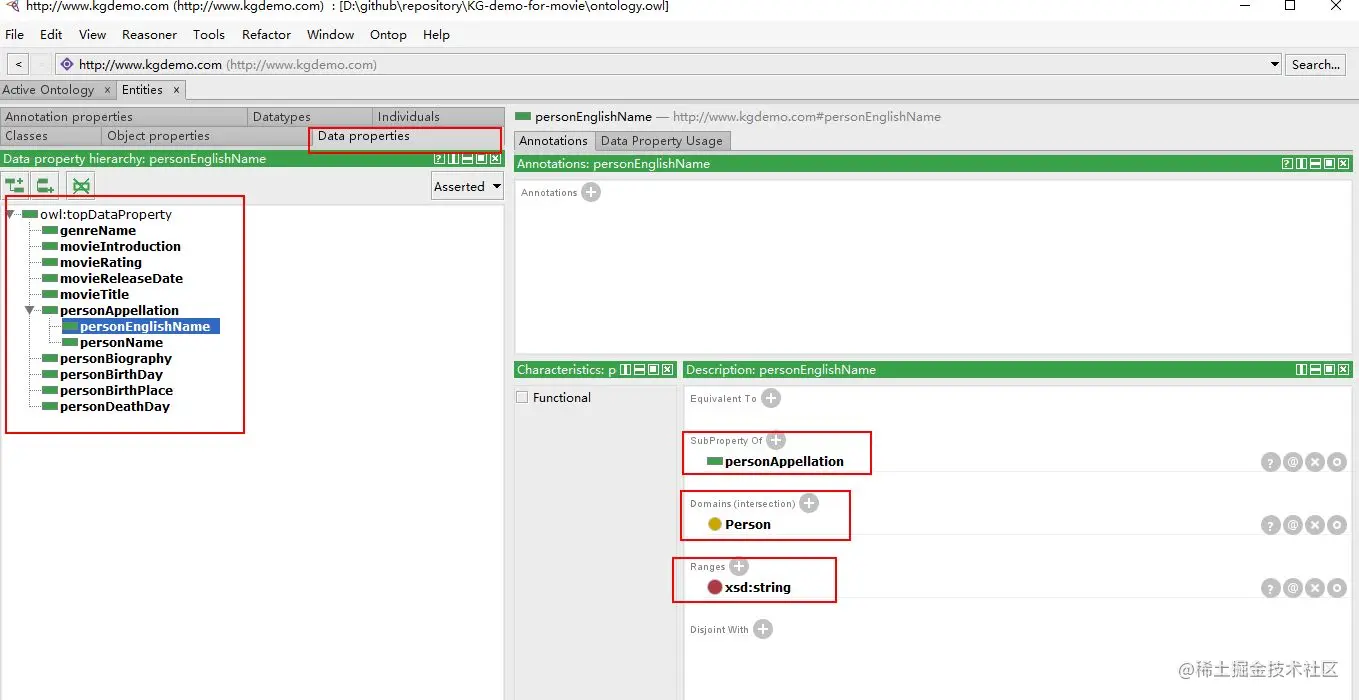
Task: Select genreName in the property tree
Action: (98, 230)
